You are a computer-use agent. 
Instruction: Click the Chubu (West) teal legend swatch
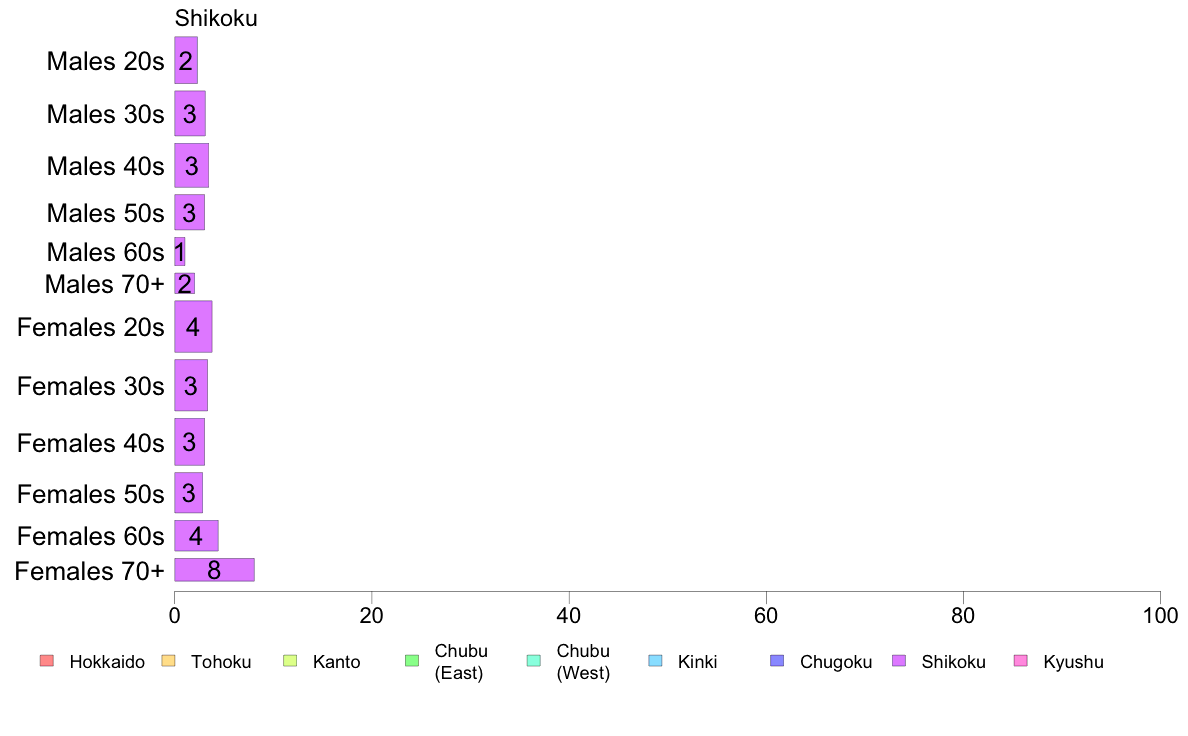533,661
